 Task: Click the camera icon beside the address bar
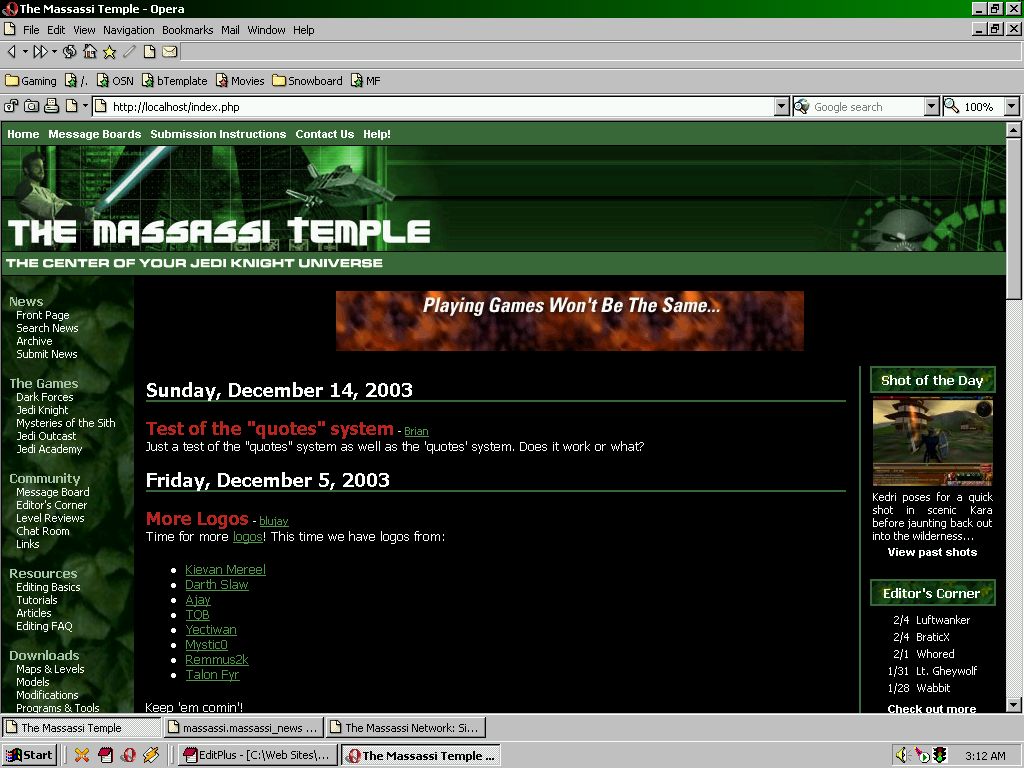click(31, 106)
